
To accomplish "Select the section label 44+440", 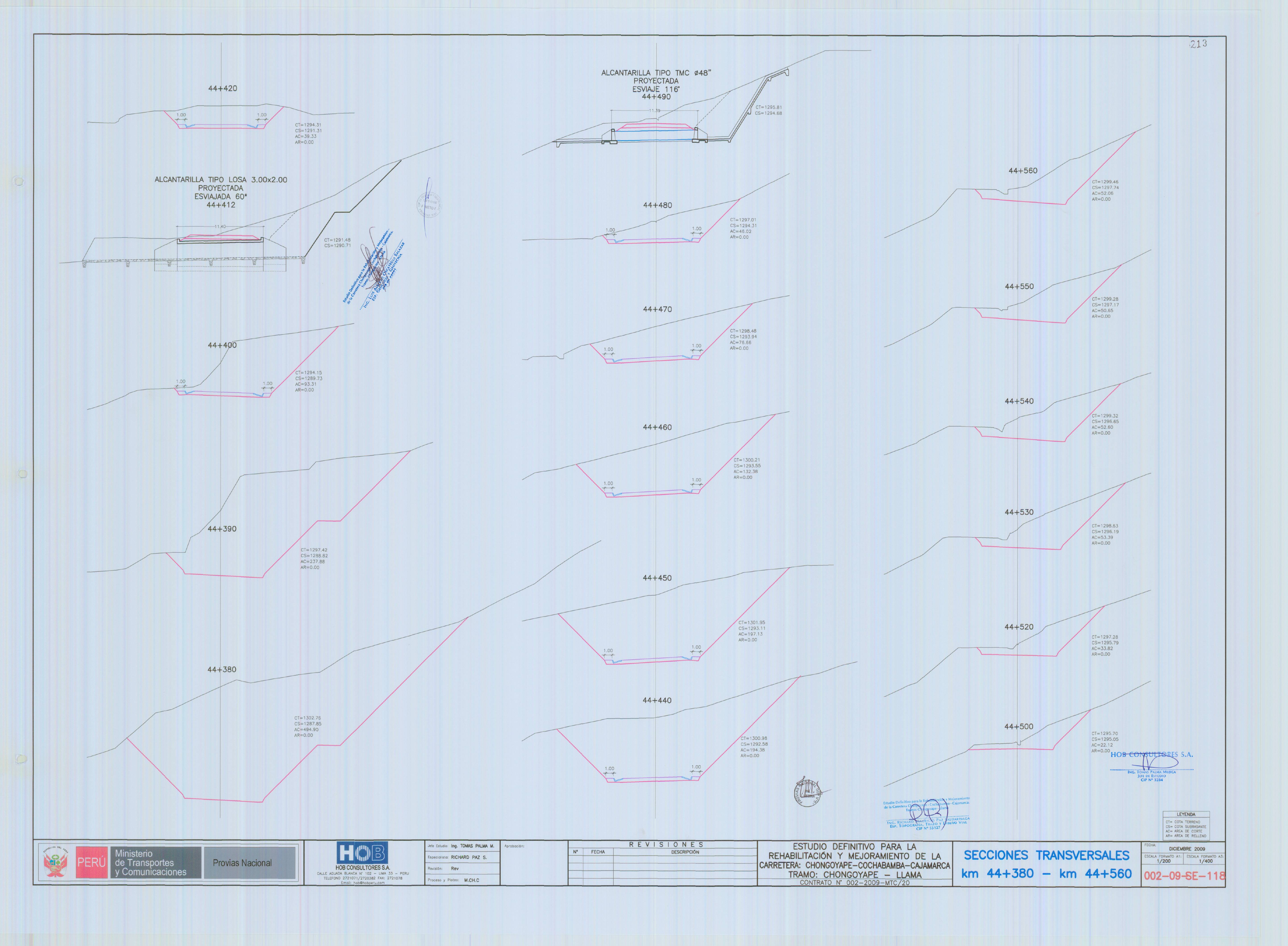I will point(657,700).
